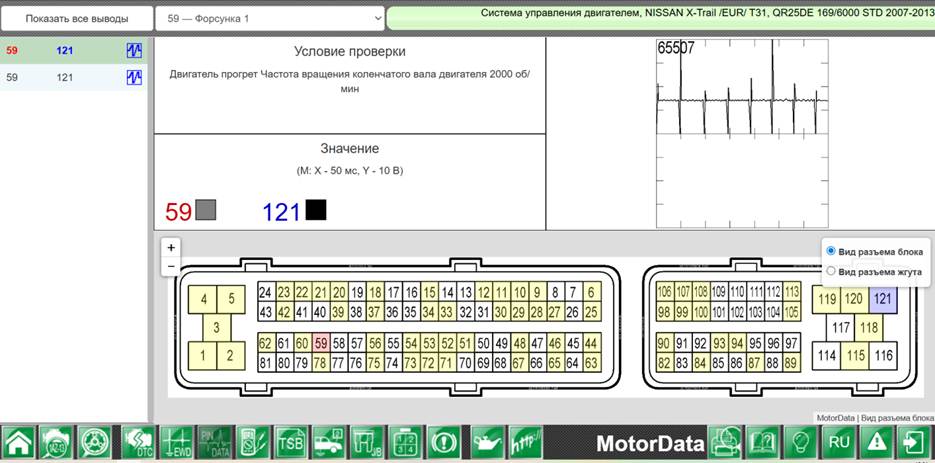This screenshot has width=935, height=463.
Task: Click large blue '121' value label
Action: (x=282, y=212)
